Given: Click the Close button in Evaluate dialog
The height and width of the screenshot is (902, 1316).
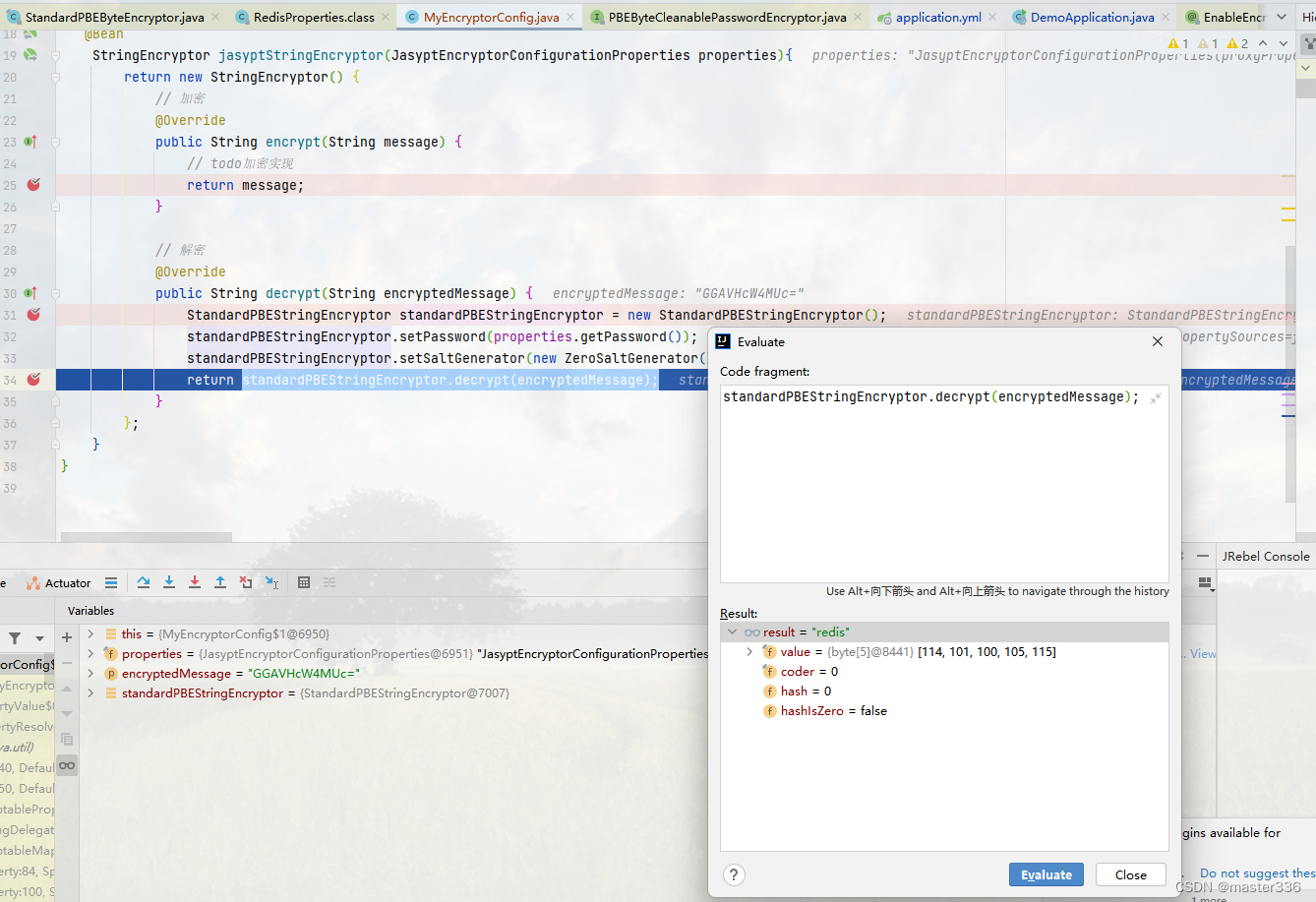Looking at the screenshot, I should pos(1129,874).
